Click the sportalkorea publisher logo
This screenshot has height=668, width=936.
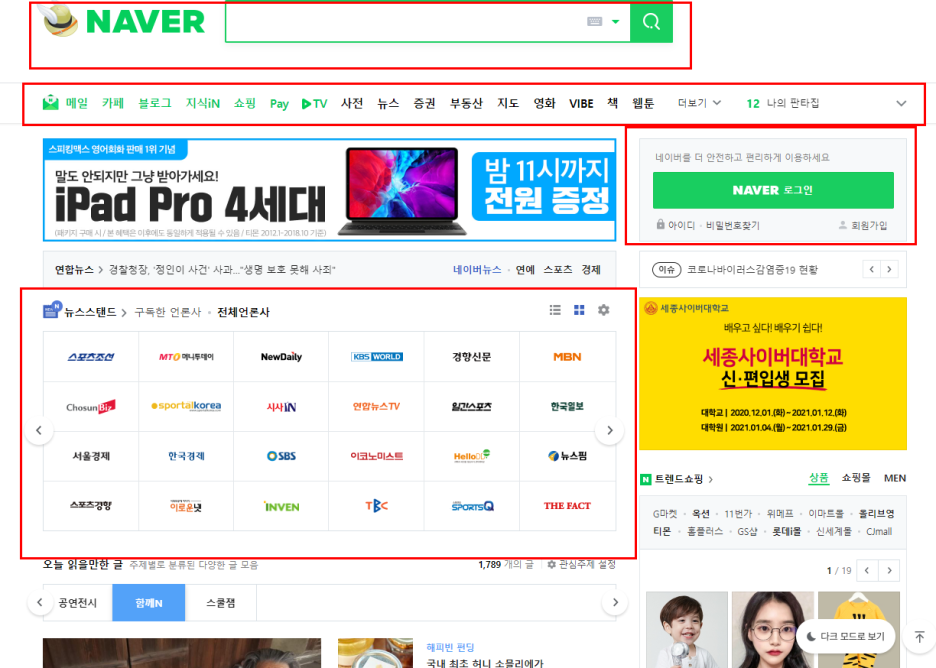coord(186,407)
